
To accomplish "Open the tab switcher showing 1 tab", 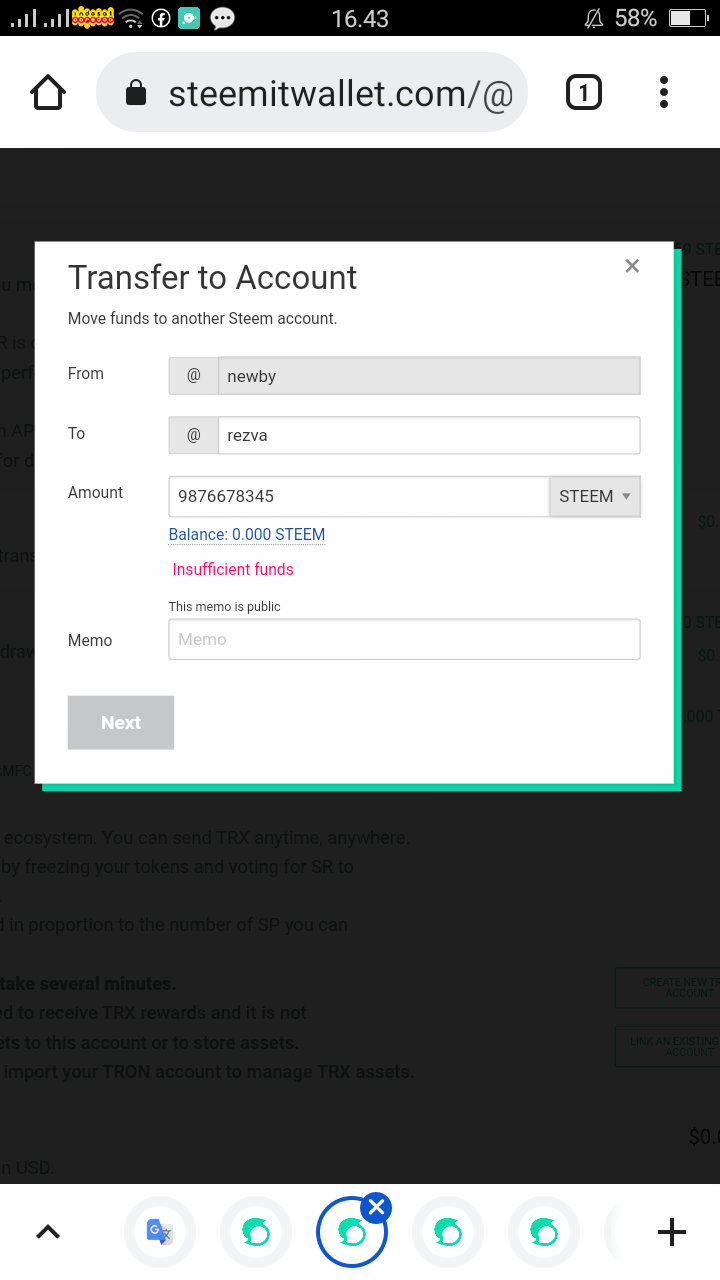I will [x=584, y=93].
